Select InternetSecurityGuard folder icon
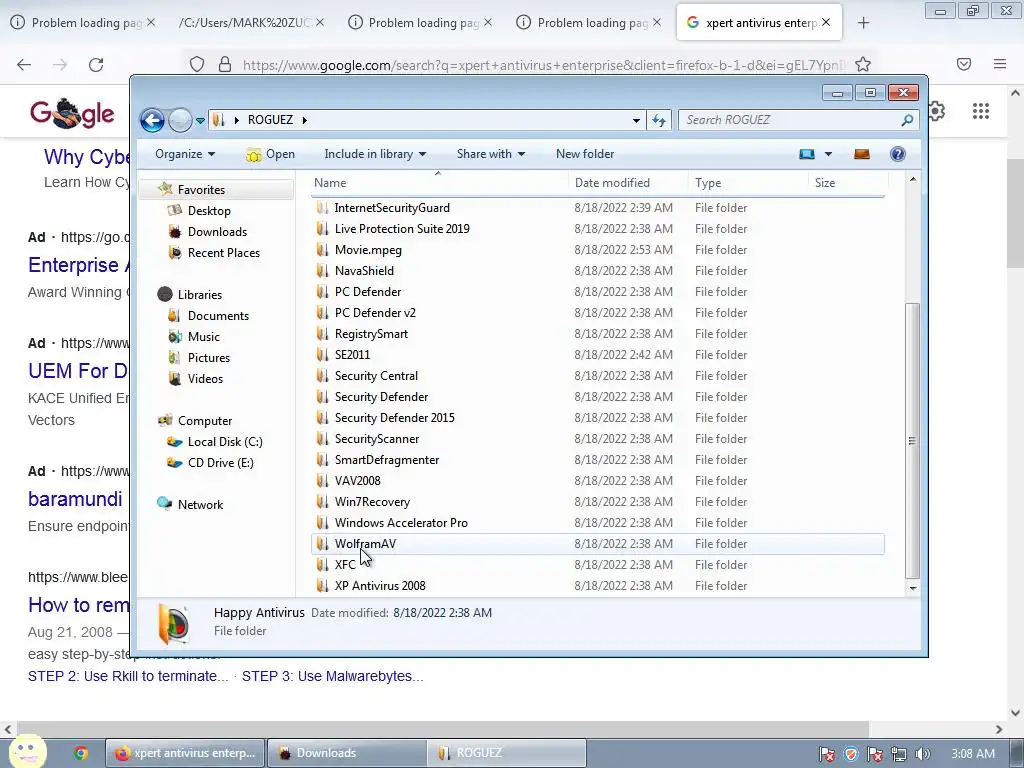 (x=322, y=208)
